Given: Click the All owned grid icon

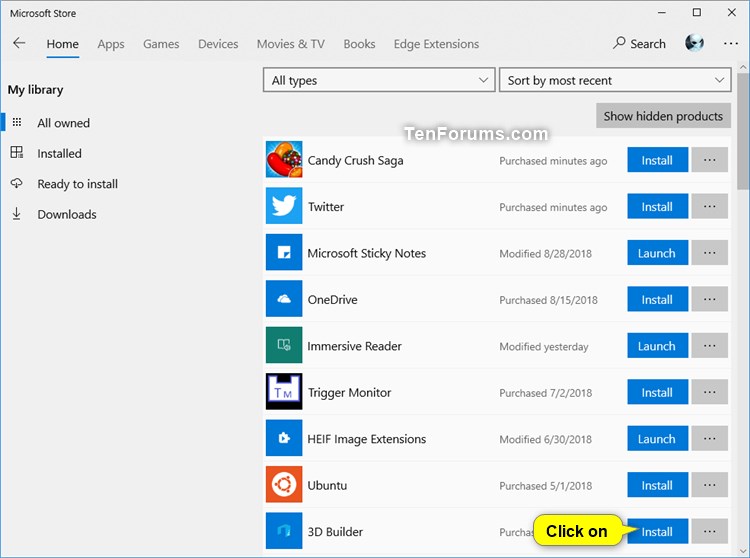Looking at the screenshot, I should click(17, 122).
